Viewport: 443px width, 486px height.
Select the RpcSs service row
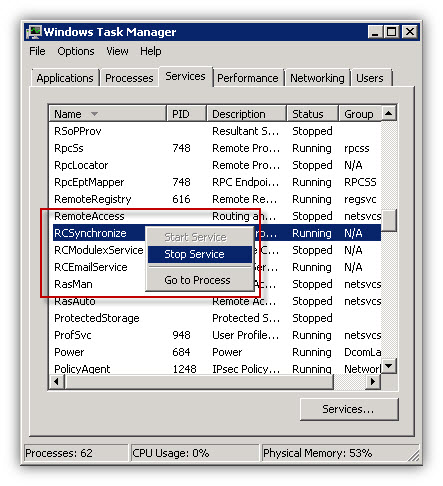pyautogui.click(x=215, y=148)
